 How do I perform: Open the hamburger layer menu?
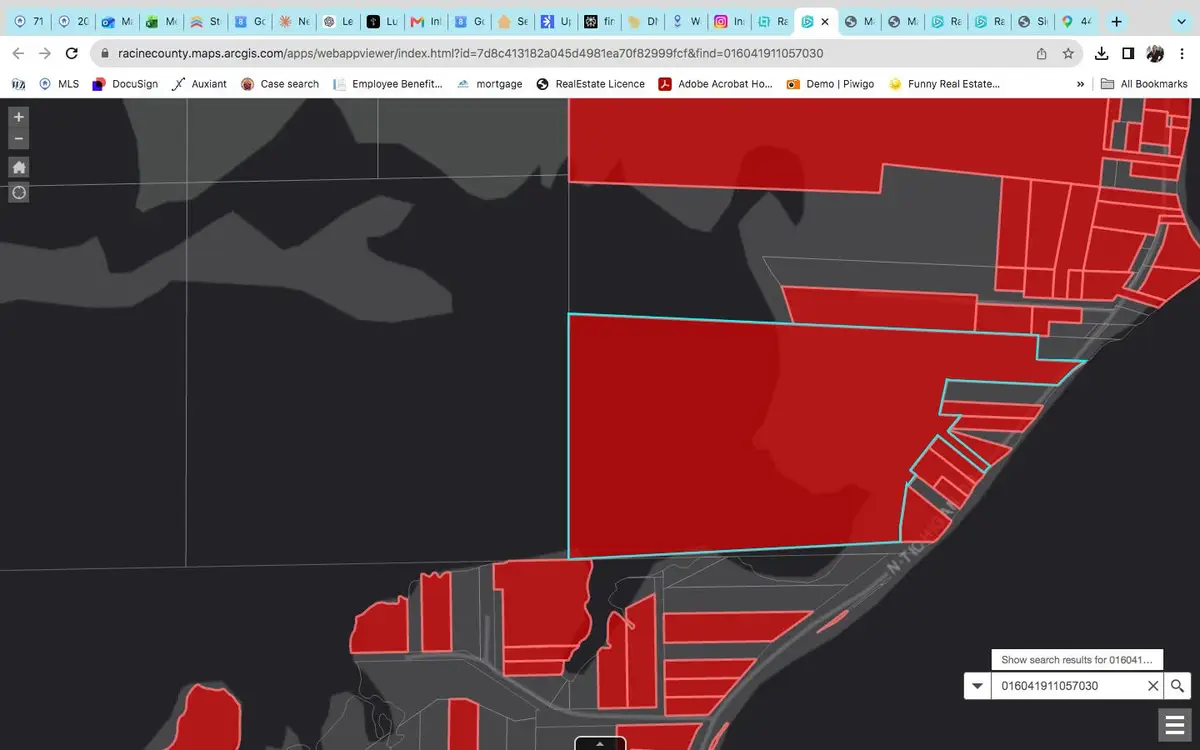(x=1174, y=724)
